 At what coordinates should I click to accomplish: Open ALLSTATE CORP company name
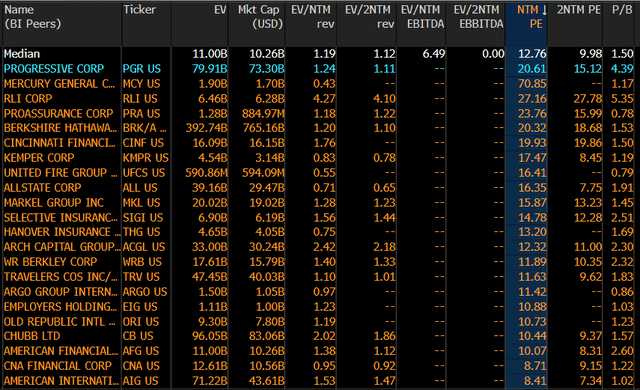click(42, 188)
